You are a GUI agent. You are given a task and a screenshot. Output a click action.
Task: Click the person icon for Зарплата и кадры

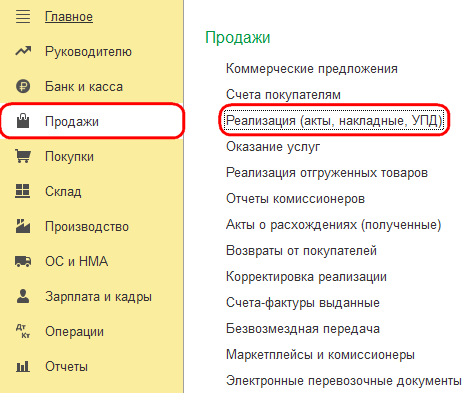click(23, 296)
